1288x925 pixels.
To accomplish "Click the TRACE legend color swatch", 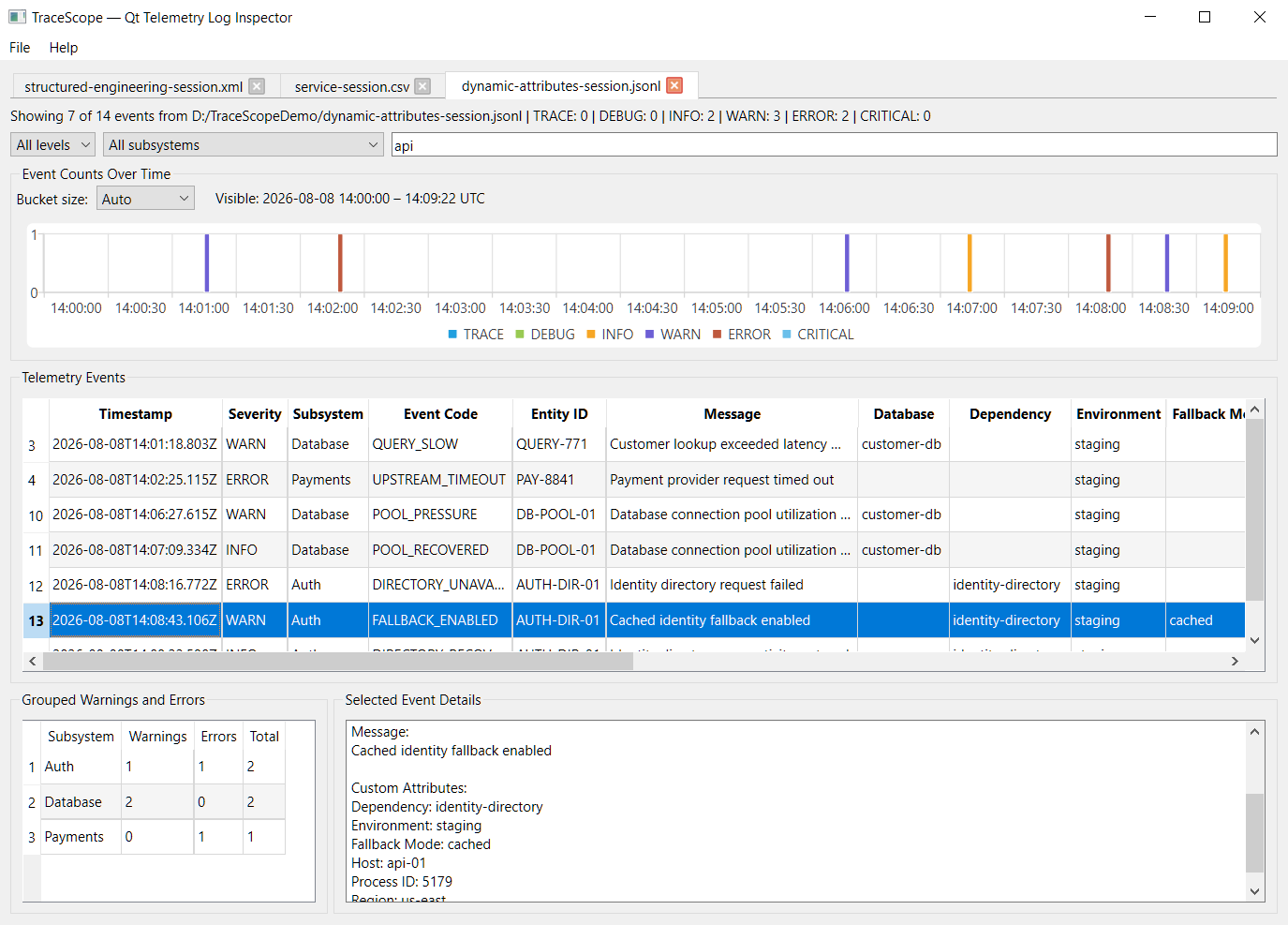I will 453,335.
